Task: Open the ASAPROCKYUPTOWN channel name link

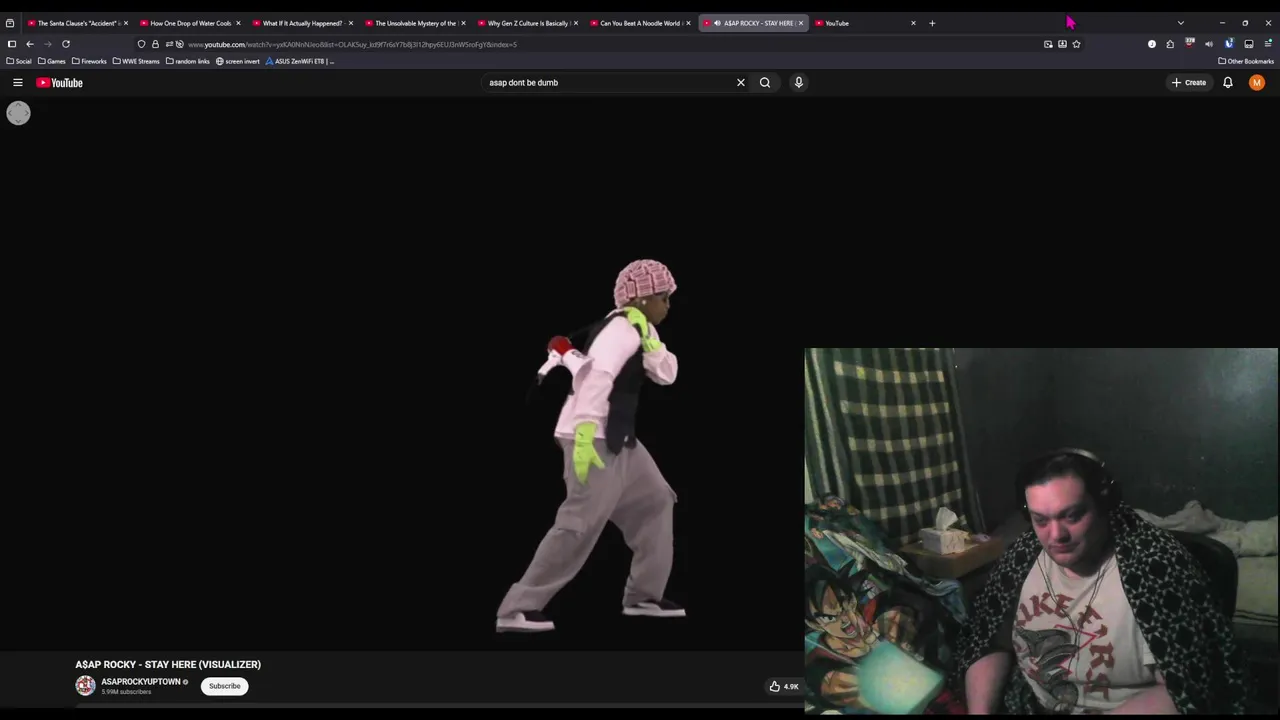Action: [x=141, y=682]
